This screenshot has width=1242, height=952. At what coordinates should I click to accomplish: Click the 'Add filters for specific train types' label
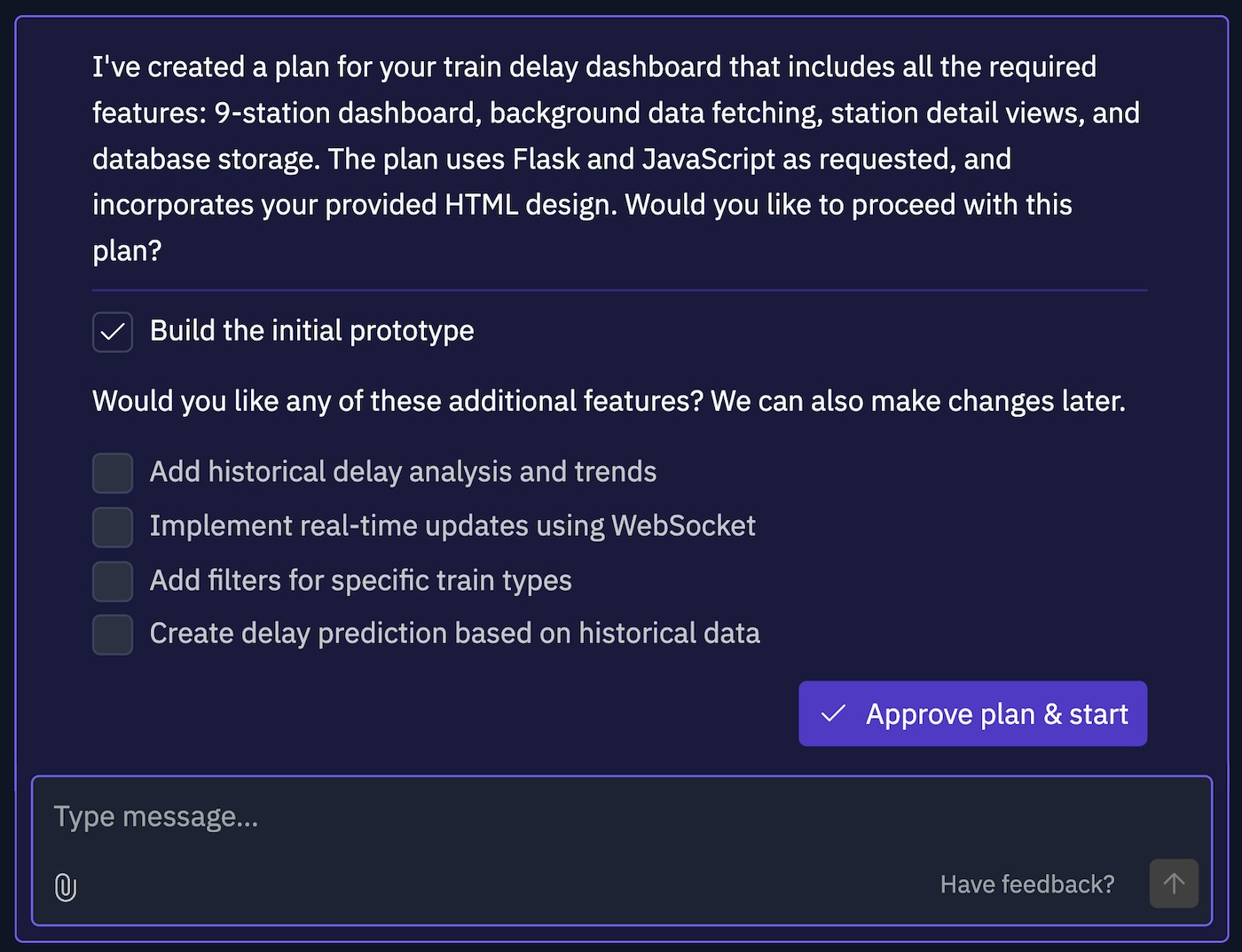tap(360, 580)
